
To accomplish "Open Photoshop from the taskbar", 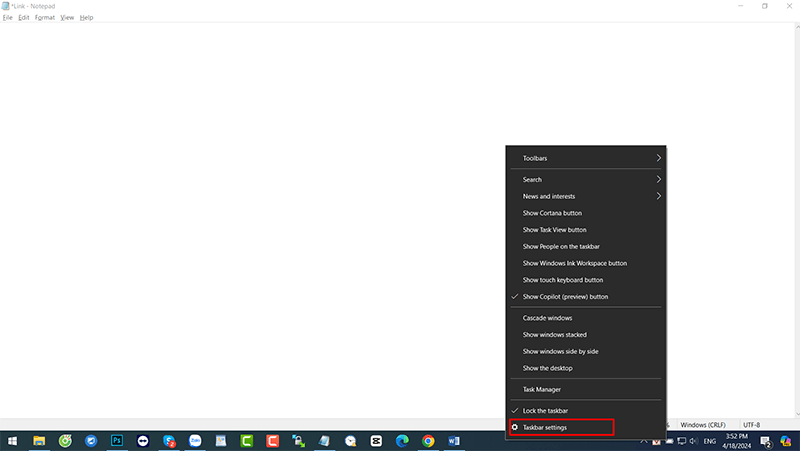I will pos(117,441).
